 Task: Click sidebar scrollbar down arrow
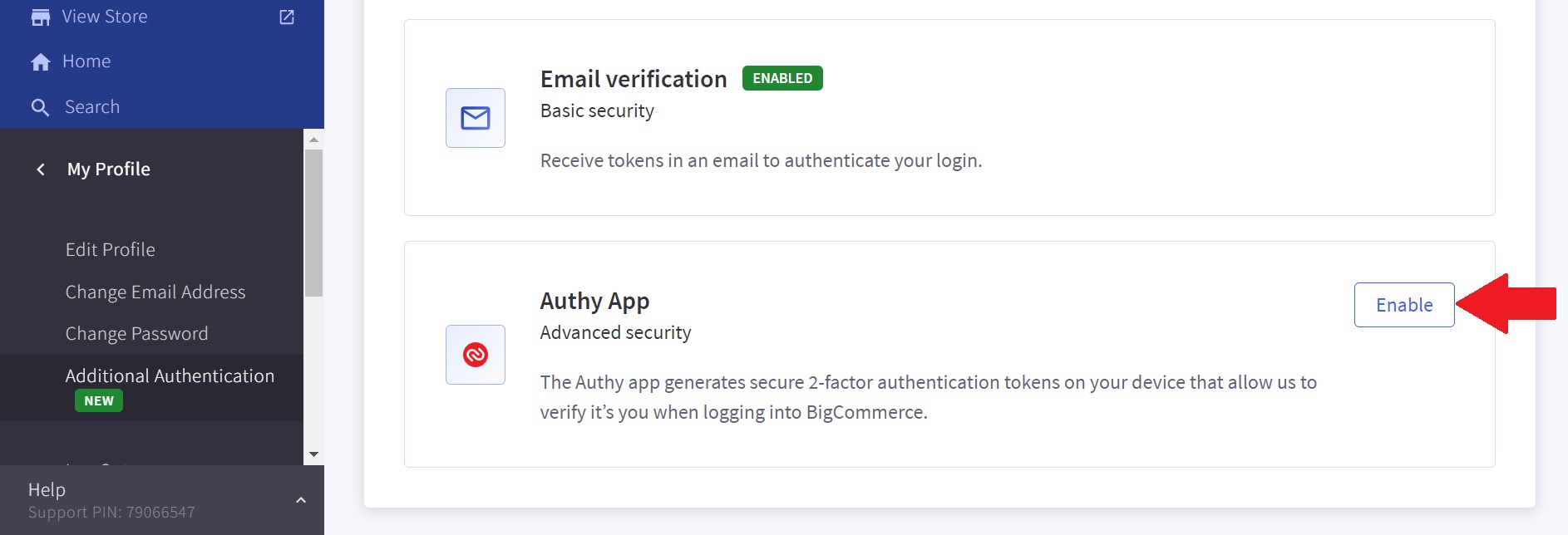click(313, 454)
